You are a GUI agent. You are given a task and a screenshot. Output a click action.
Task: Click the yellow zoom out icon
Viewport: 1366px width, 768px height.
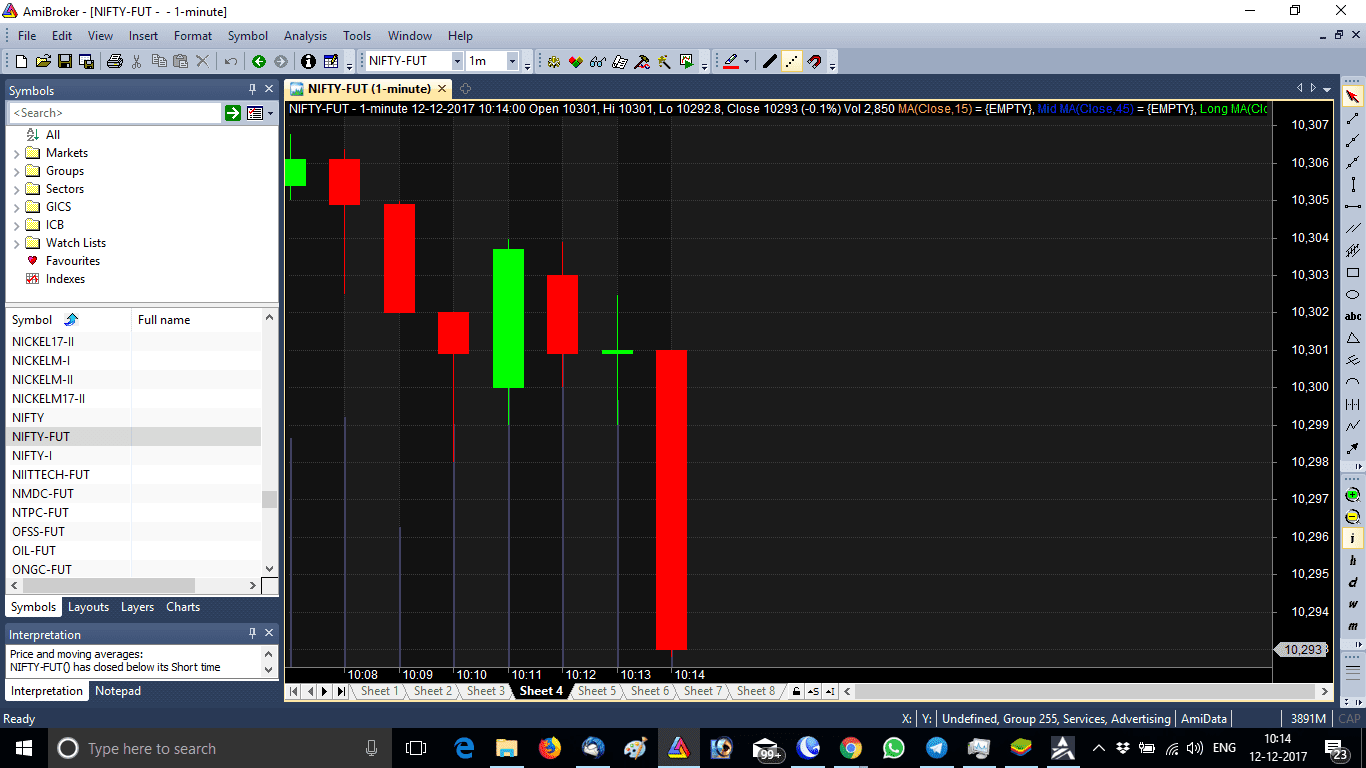pyautogui.click(x=1353, y=517)
